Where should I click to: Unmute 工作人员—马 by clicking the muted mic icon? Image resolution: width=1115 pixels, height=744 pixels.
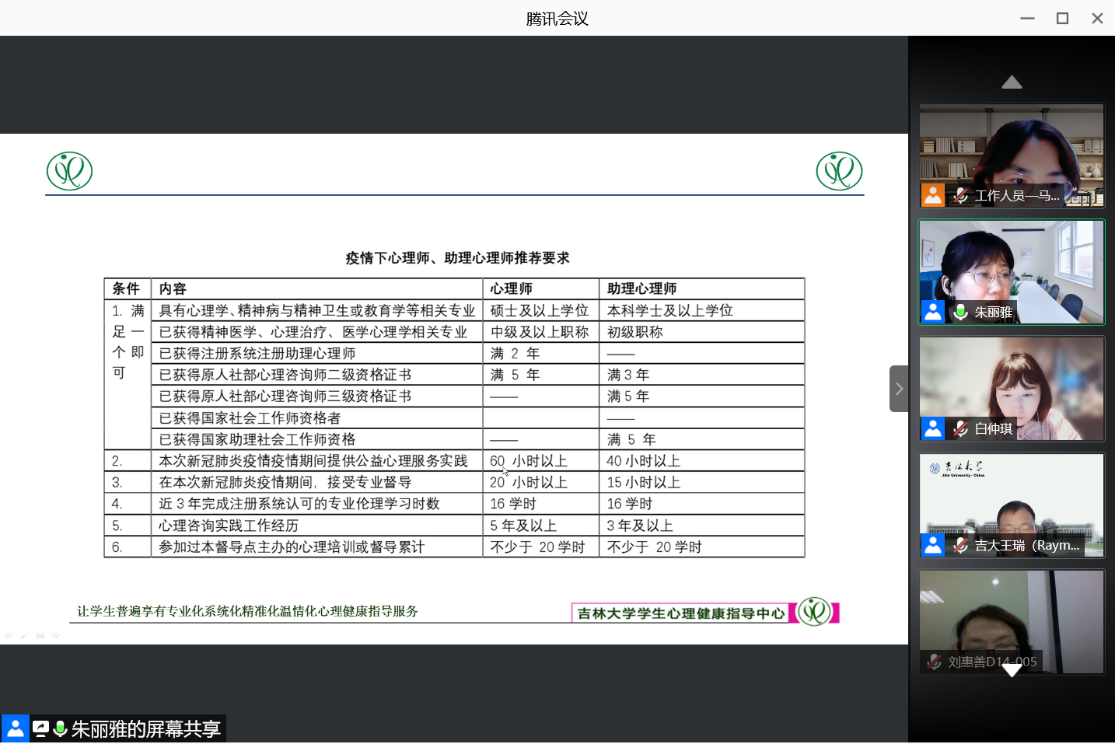(961, 195)
